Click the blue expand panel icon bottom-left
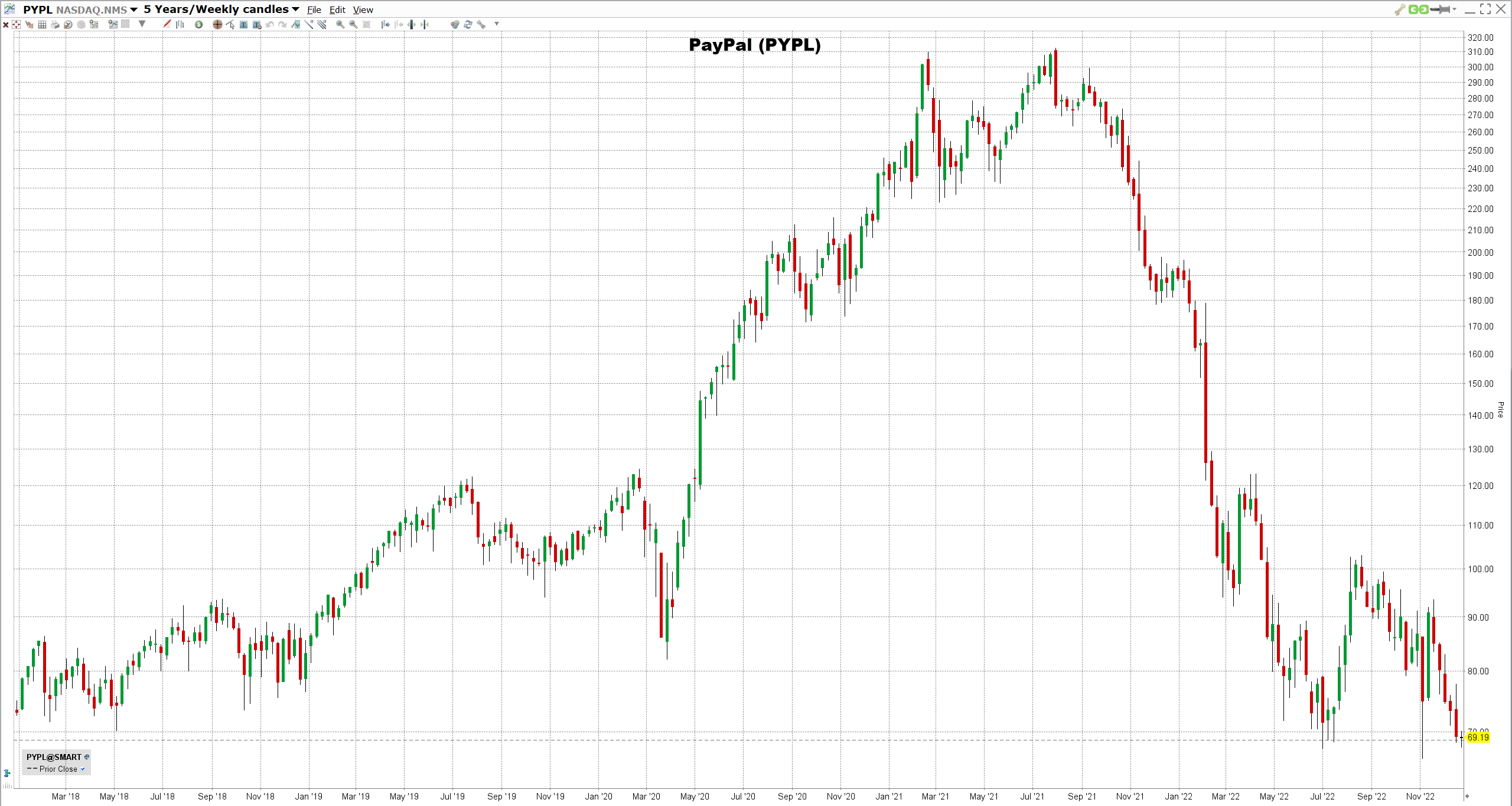 click(x=7, y=772)
